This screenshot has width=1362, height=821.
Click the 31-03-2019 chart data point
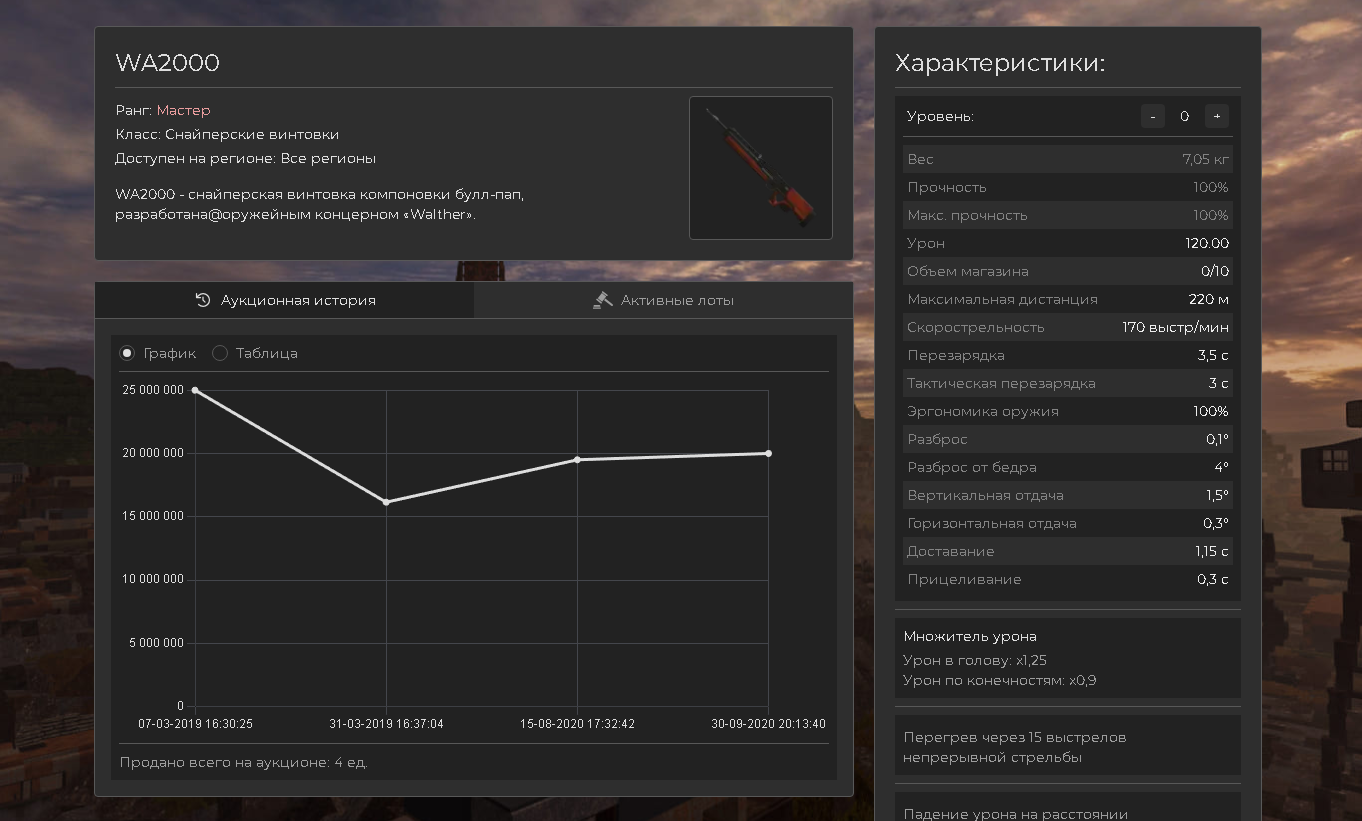[386, 502]
